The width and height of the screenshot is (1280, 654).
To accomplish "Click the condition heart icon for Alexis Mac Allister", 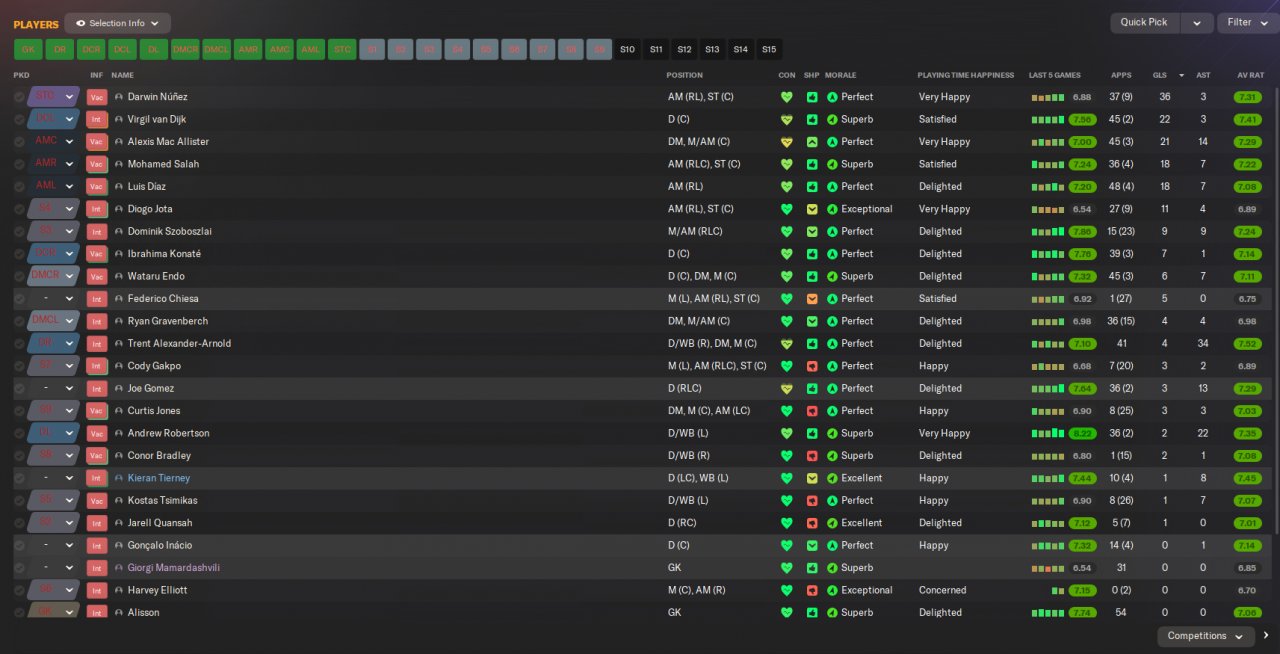I will [787, 142].
